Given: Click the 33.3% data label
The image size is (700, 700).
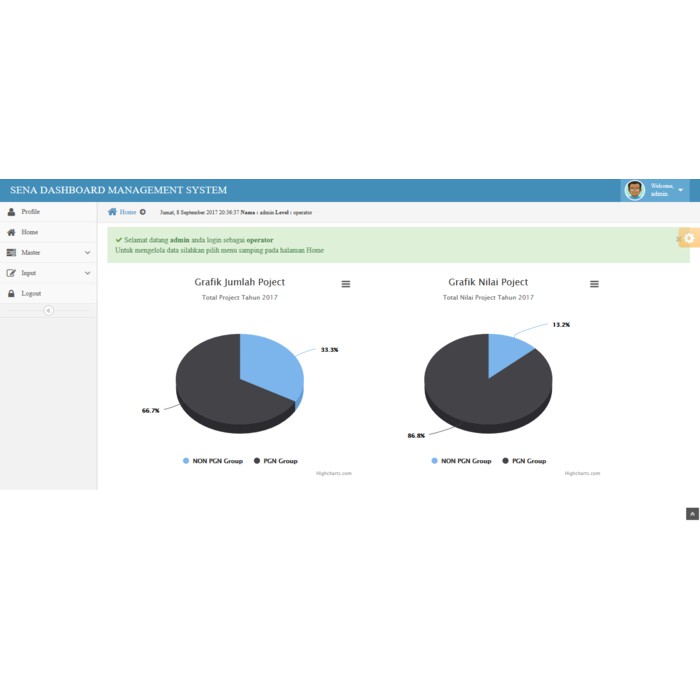Looking at the screenshot, I should click(329, 350).
